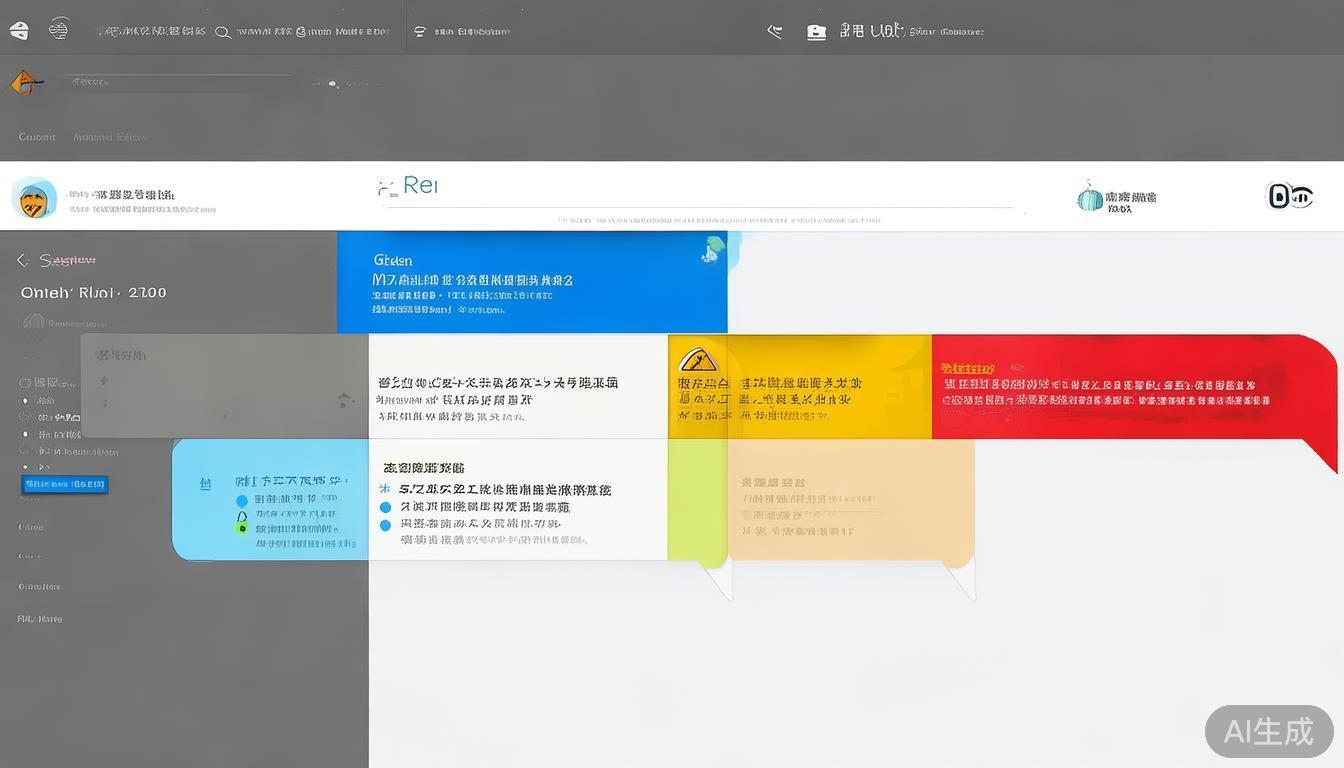Click the magnifier search icon in top bar
The width and height of the screenshot is (1344, 768).
(x=224, y=31)
